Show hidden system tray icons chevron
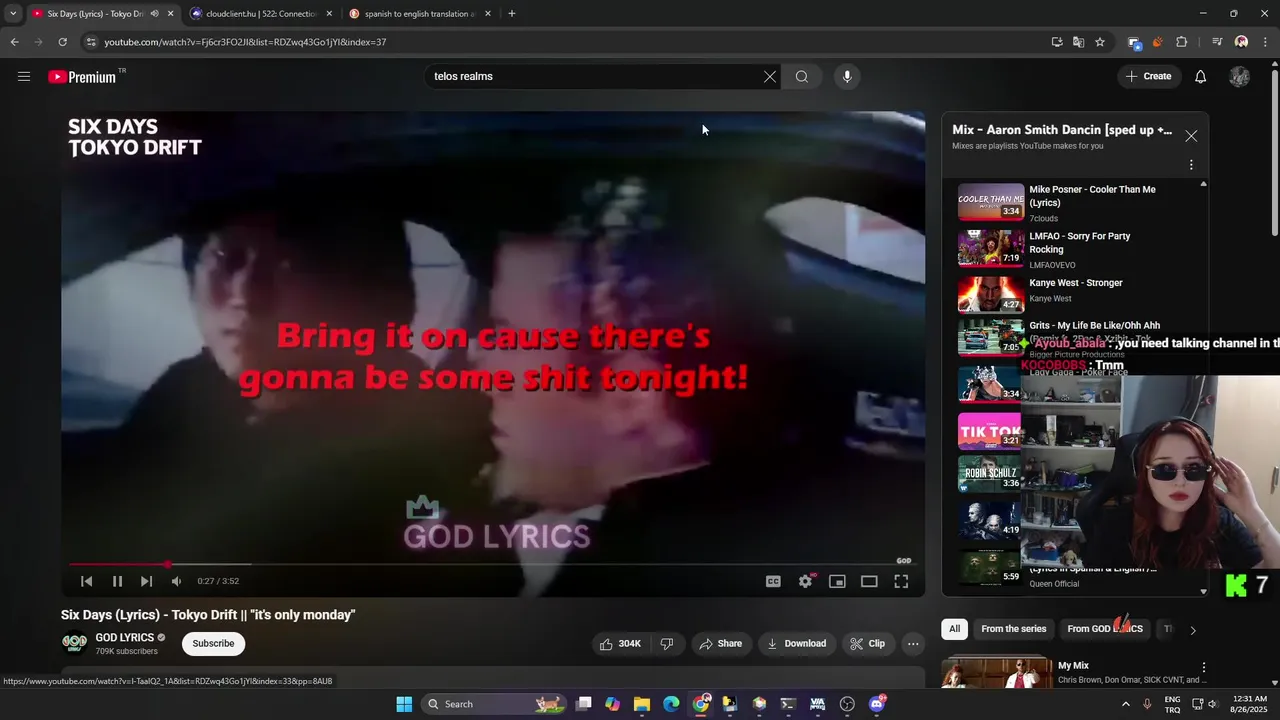1280x720 pixels. click(x=1126, y=704)
